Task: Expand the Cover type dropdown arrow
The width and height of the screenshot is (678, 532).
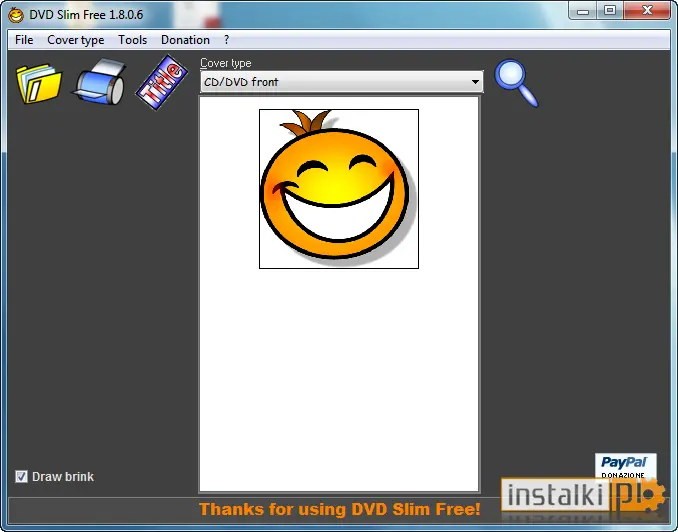Action: [475, 82]
